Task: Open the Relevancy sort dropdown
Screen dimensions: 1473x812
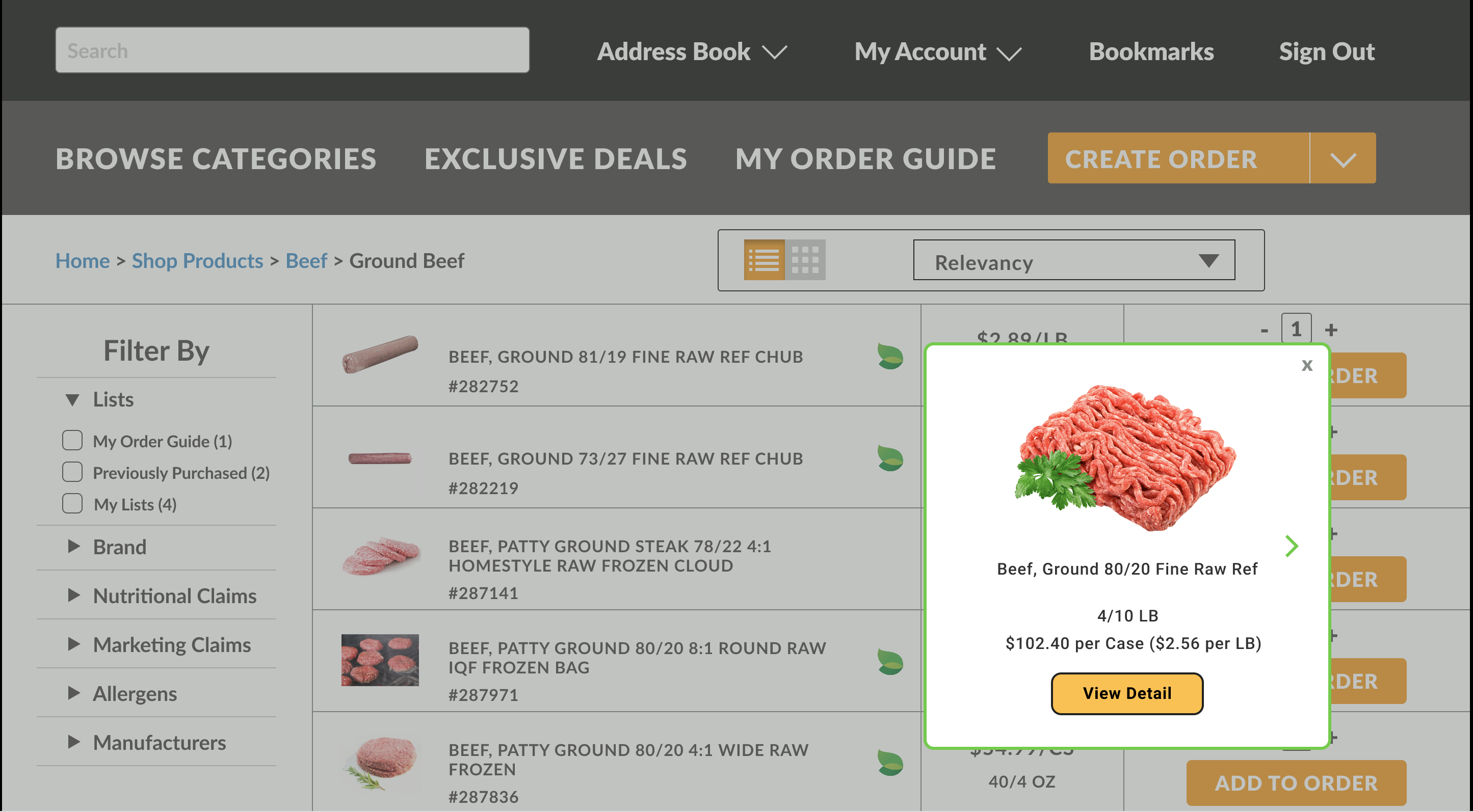Action: (1074, 261)
